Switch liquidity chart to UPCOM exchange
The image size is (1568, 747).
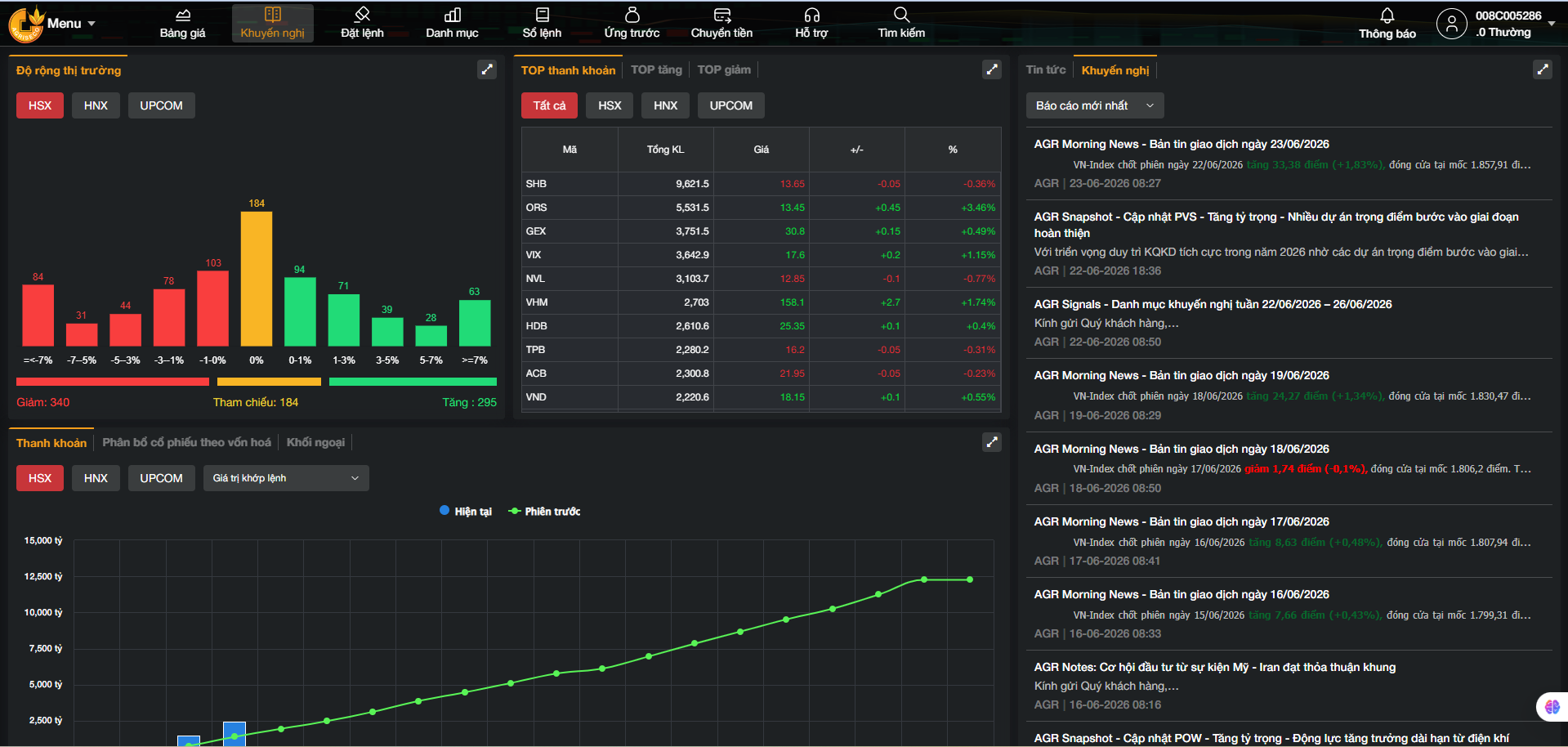161,478
